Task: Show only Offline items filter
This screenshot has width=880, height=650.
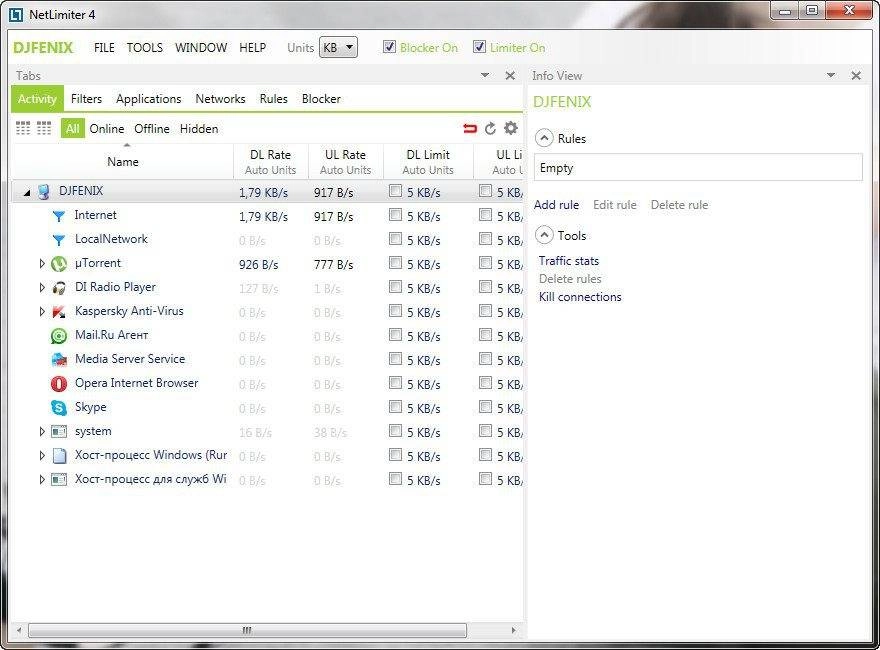Action: [152, 129]
